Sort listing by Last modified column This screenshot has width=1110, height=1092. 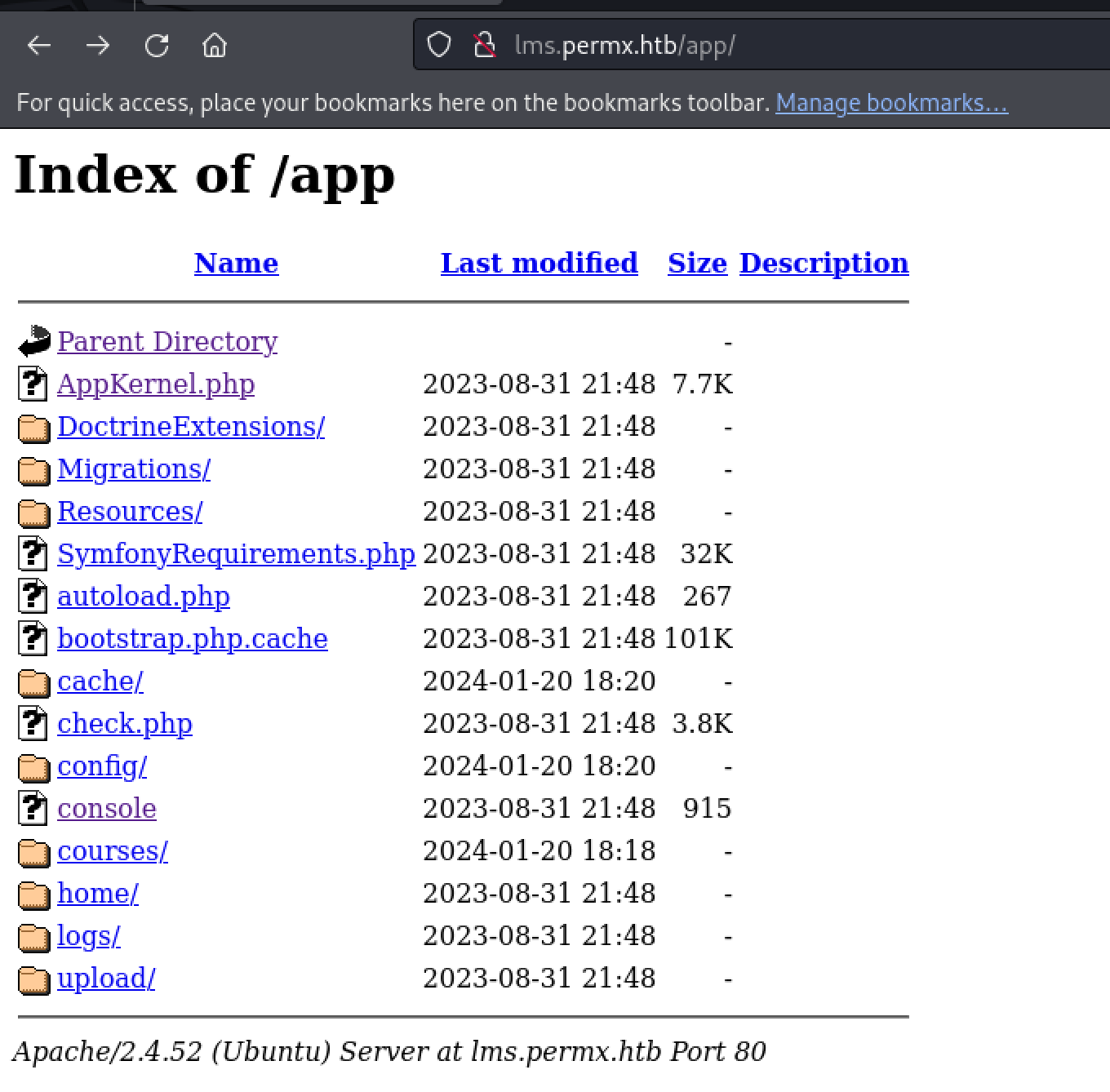[x=539, y=263]
